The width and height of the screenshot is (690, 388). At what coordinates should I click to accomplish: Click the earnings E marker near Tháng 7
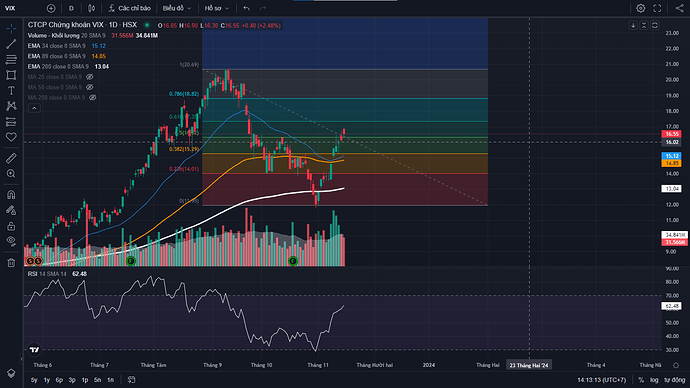(x=130, y=261)
